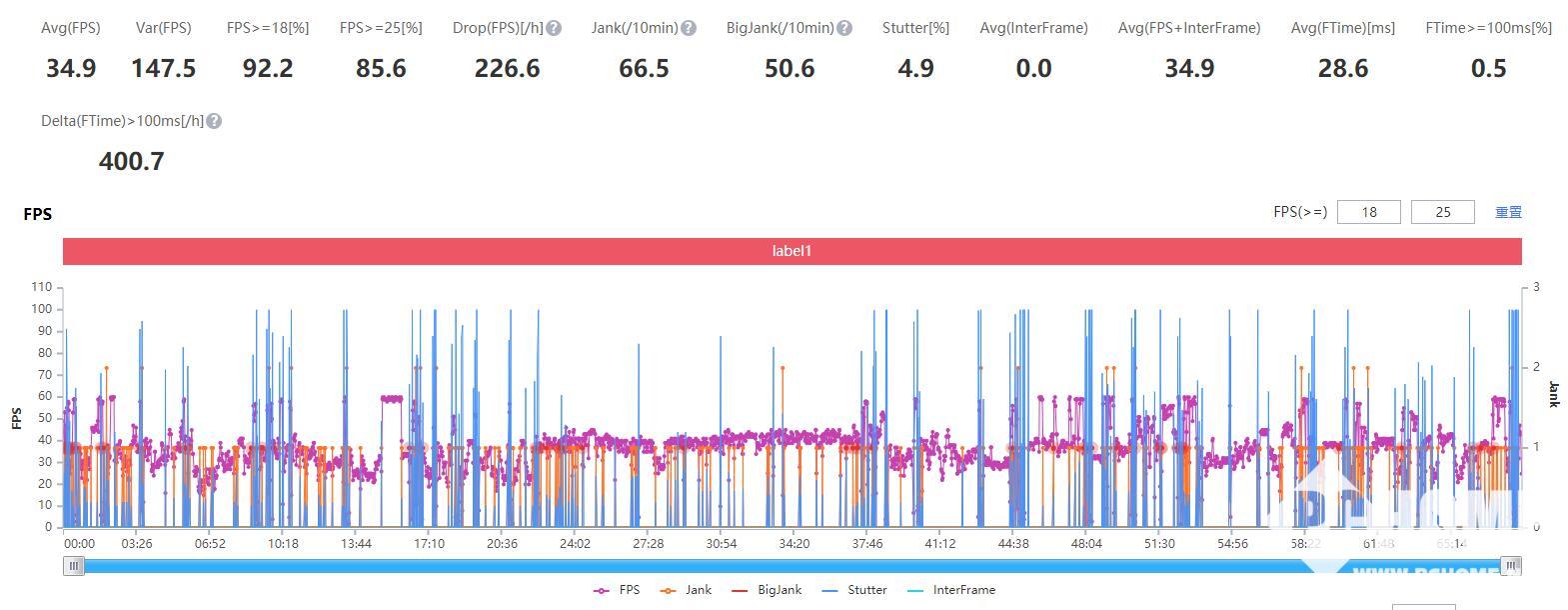Open help tooltip next to Jank(/10min)
Screen dimensions: 1568x610
[689, 28]
